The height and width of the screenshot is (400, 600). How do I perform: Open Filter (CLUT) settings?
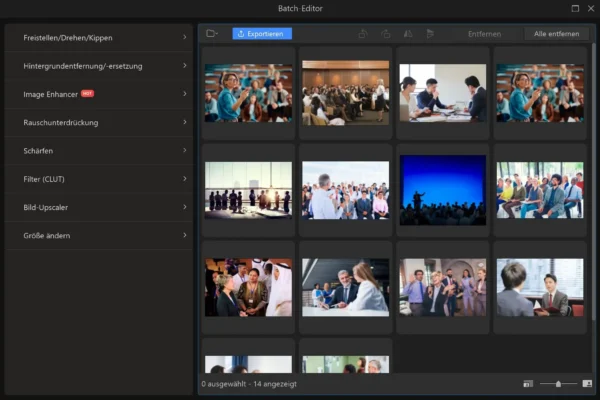click(98, 179)
